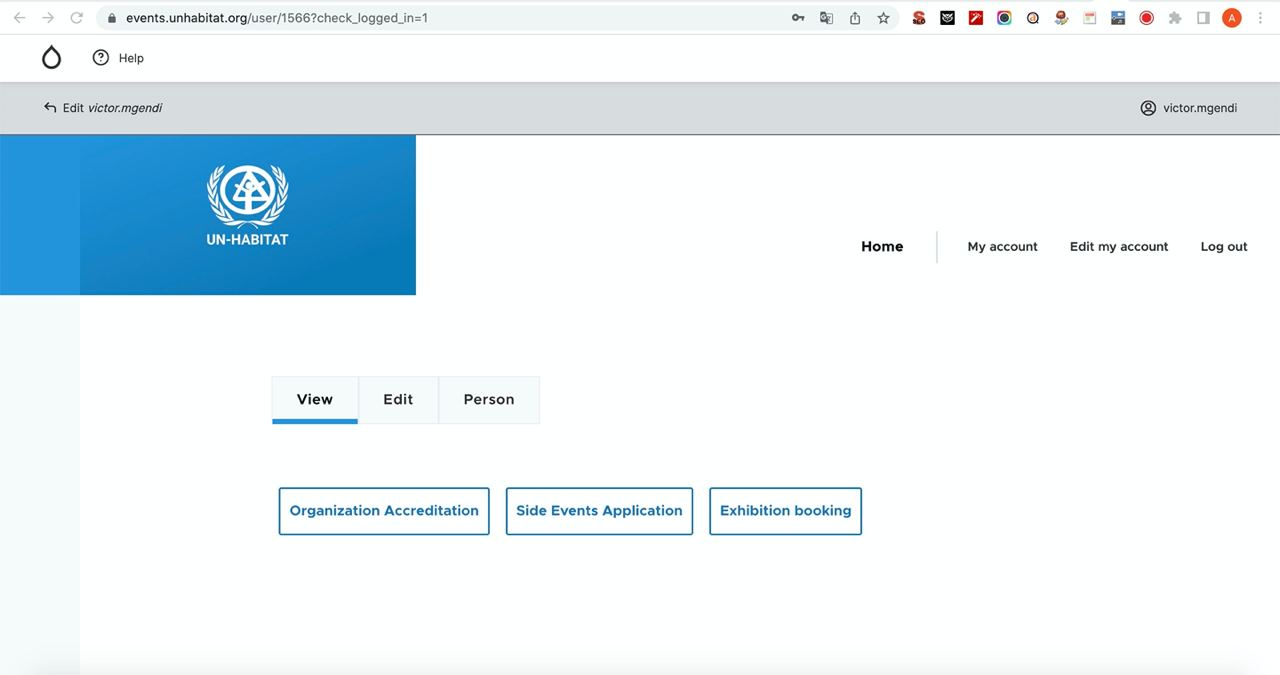The height and width of the screenshot is (675, 1280).
Task: Go to Home in the navigation
Action: pyautogui.click(x=882, y=246)
